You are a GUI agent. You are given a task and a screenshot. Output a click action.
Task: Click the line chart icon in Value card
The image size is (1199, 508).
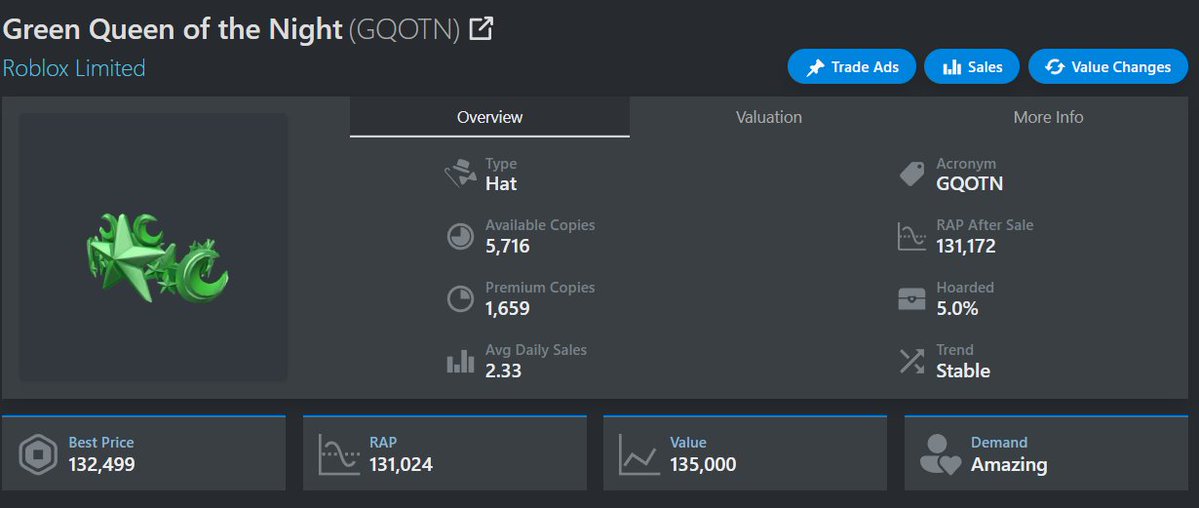tap(639, 454)
